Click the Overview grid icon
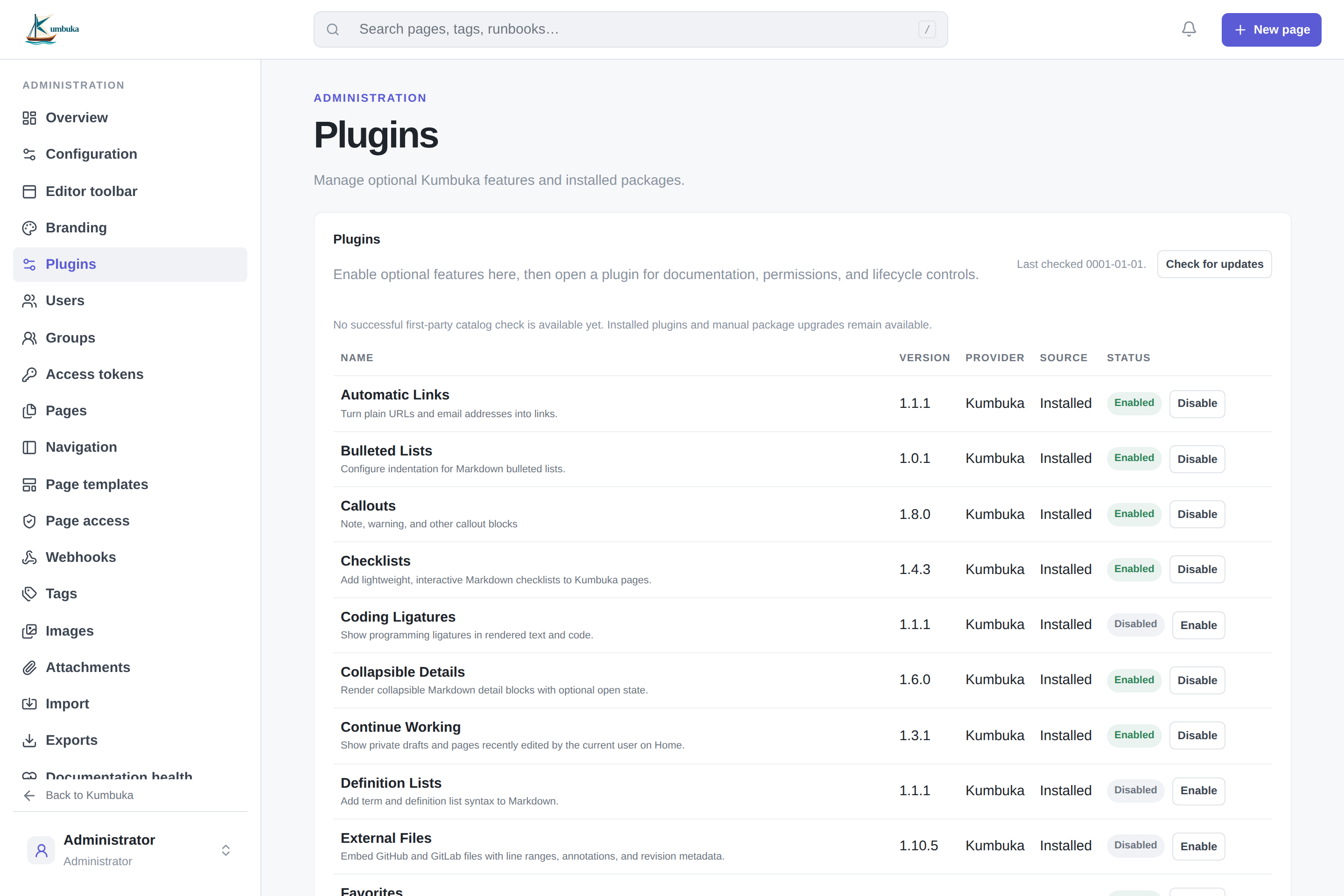 click(x=29, y=118)
